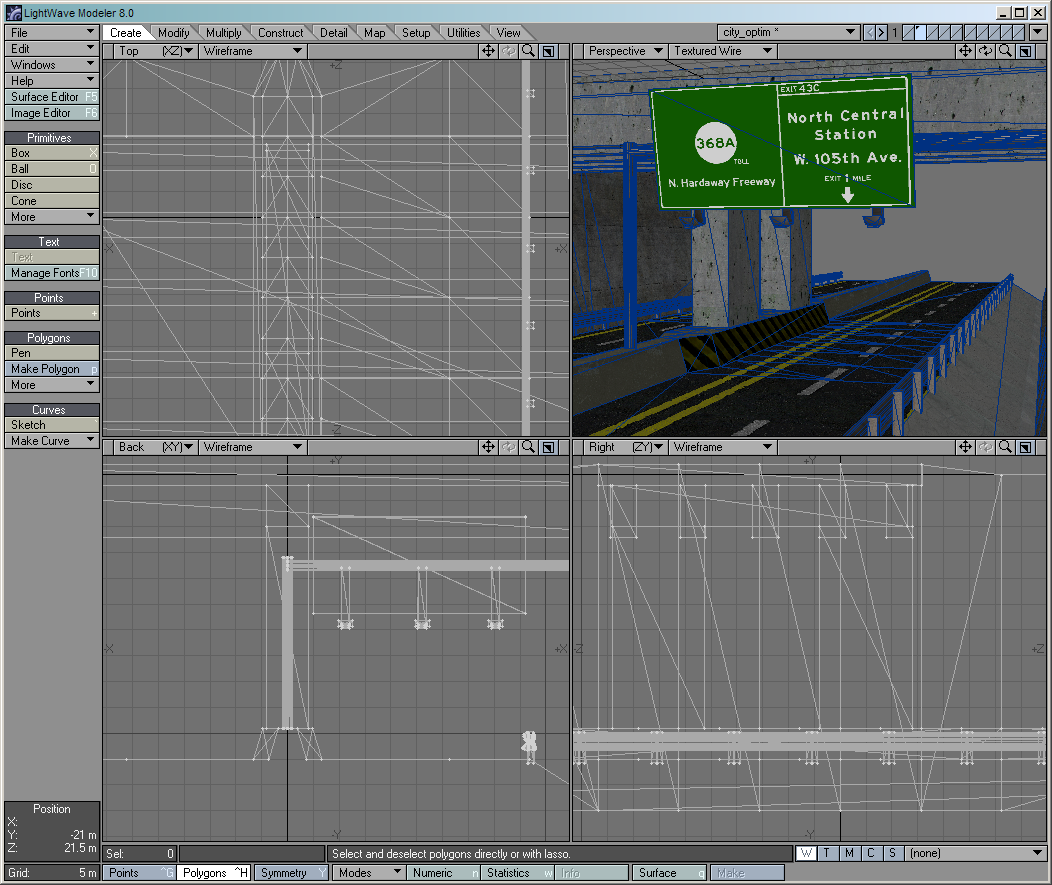Click the pan icon in the Perspective viewport
The height and width of the screenshot is (885, 1052).
(965, 51)
